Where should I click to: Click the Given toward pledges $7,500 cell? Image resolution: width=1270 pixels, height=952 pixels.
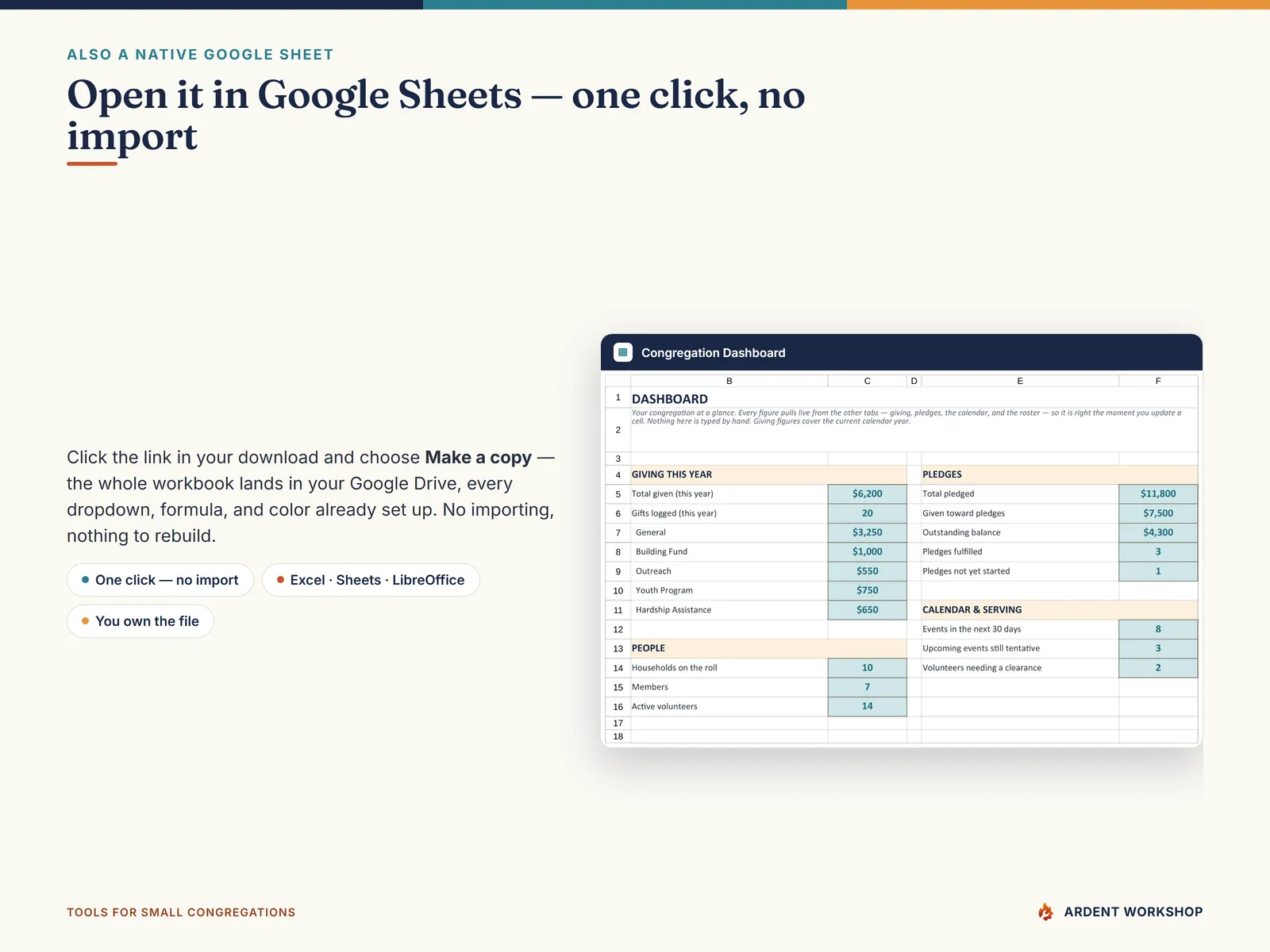[1158, 513]
